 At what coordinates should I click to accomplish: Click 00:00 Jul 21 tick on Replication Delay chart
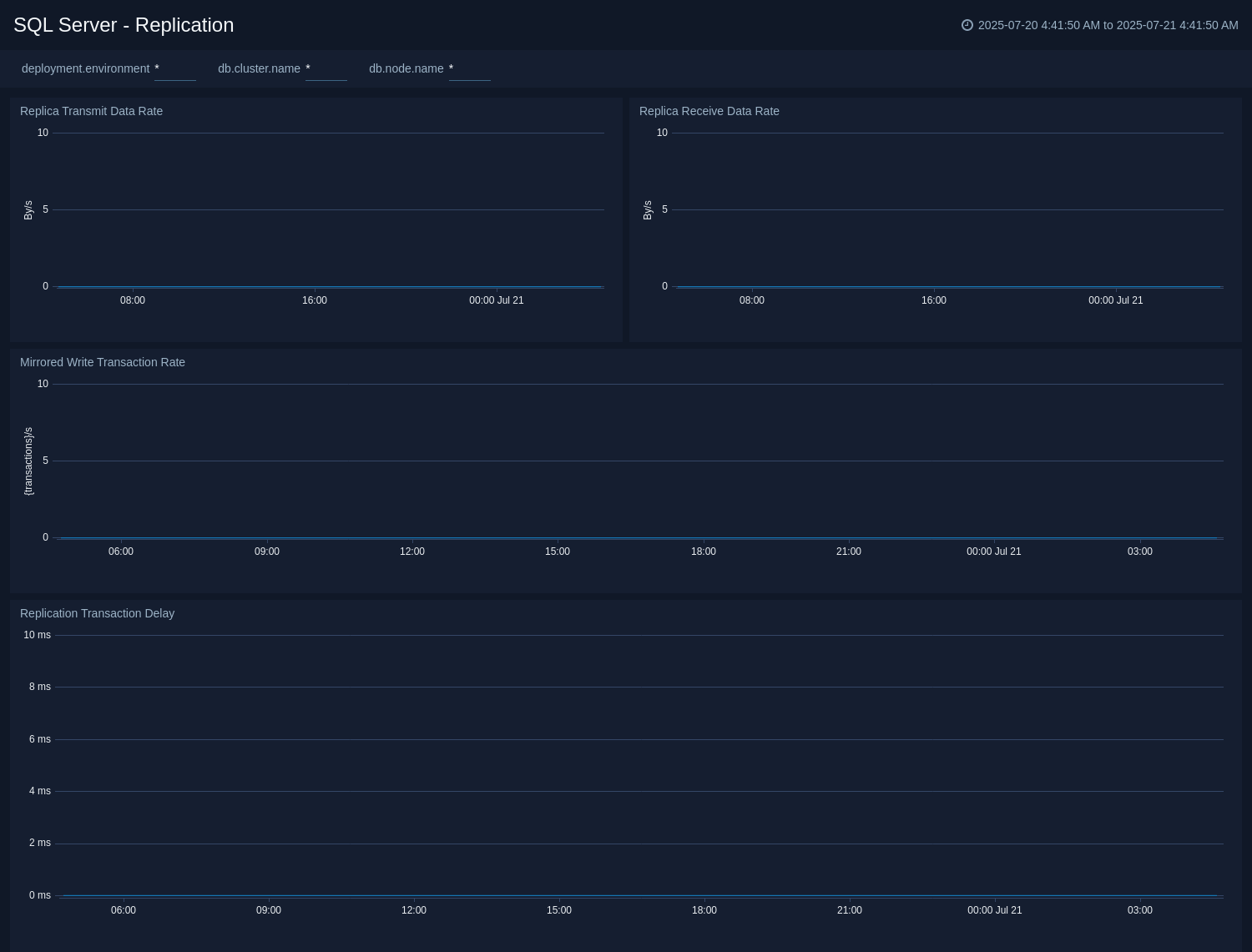pos(995,910)
